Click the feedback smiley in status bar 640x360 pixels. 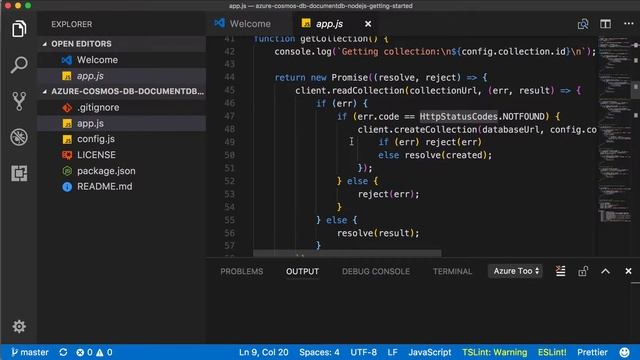(624, 352)
